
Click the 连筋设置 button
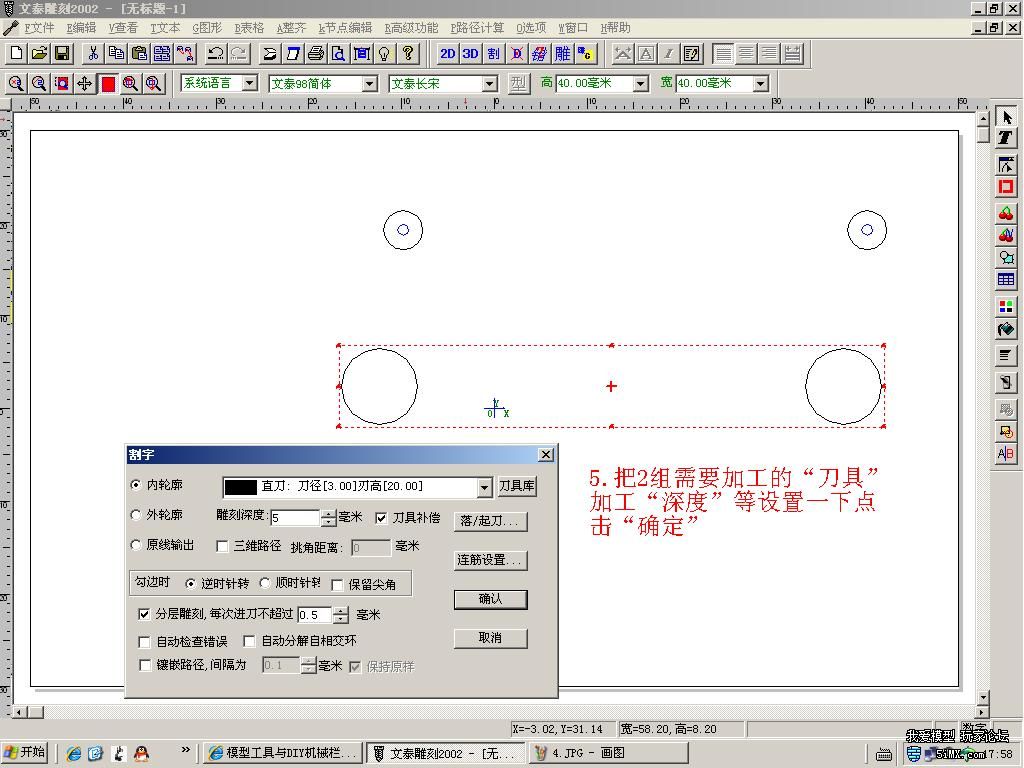(x=490, y=560)
